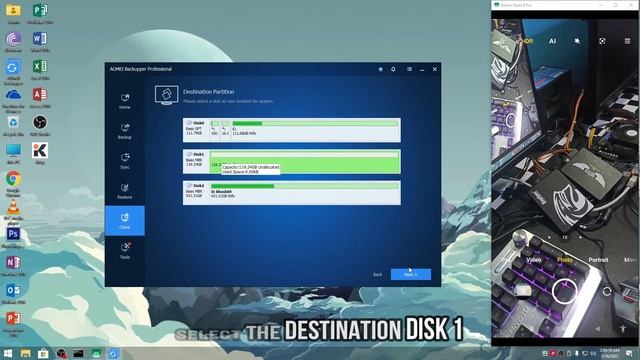Open the user folder desktop icon
Screen dimensions: 640x360
(13, 13)
